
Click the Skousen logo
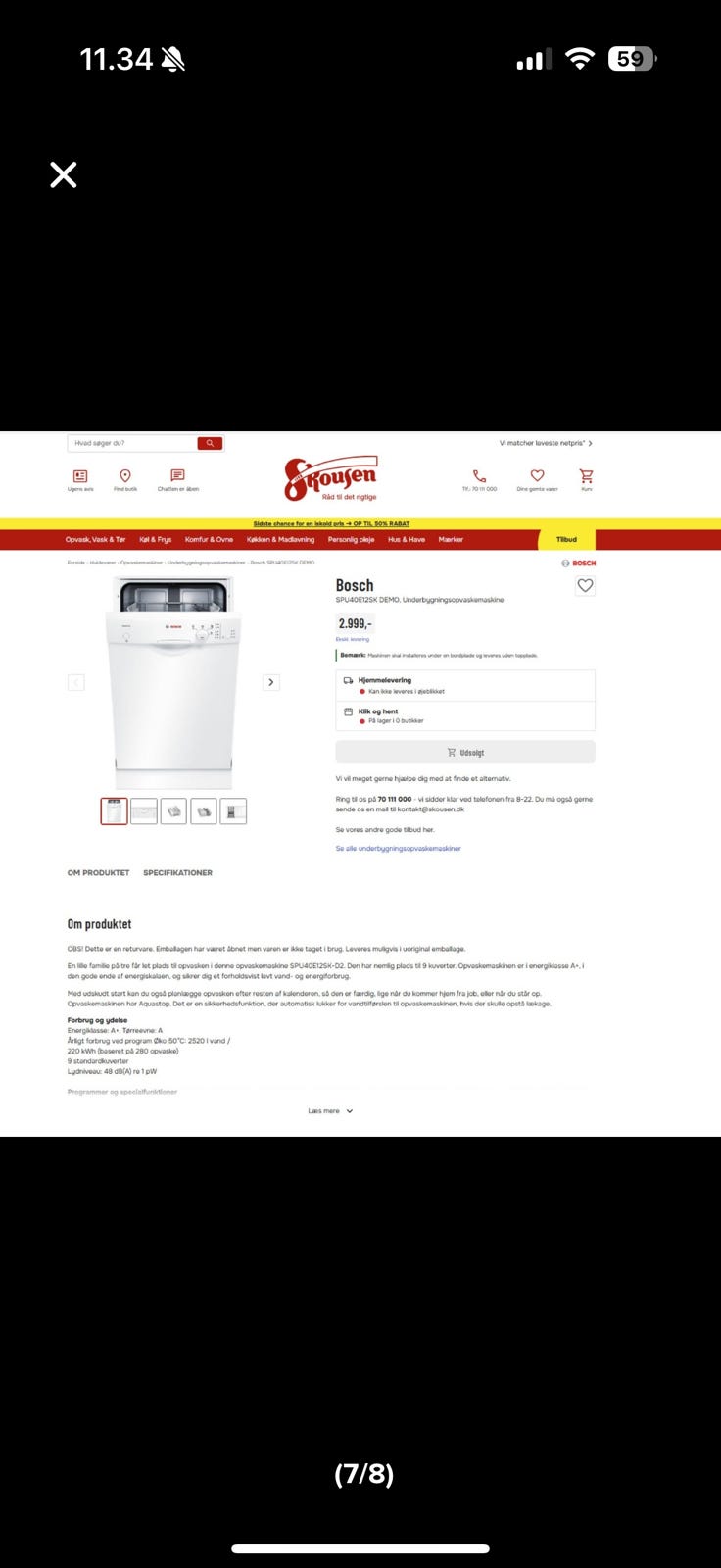331,478
